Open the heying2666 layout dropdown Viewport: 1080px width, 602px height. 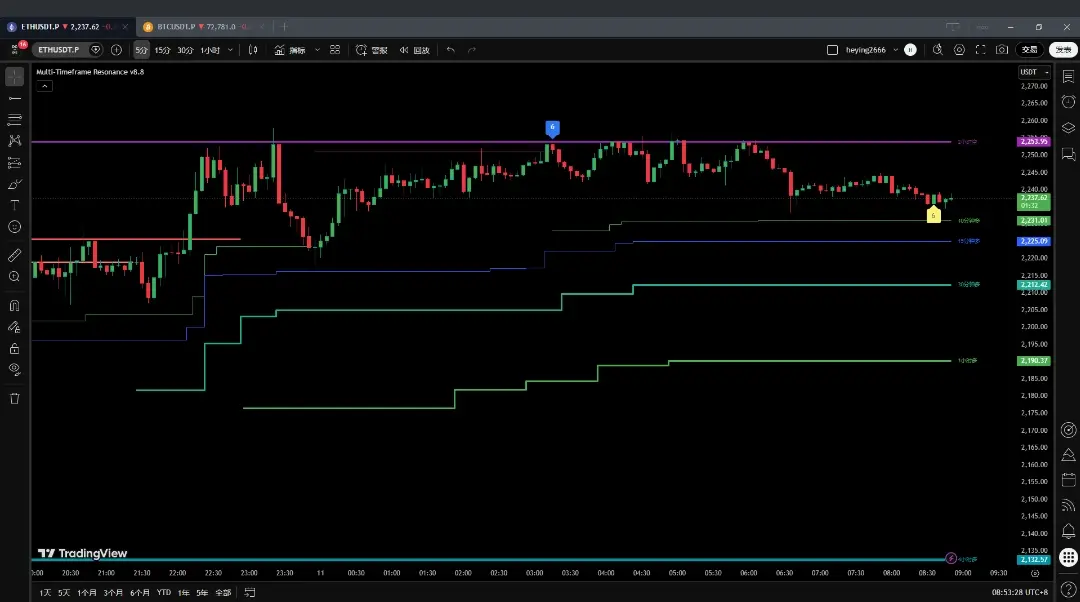(x=895, y=50)
